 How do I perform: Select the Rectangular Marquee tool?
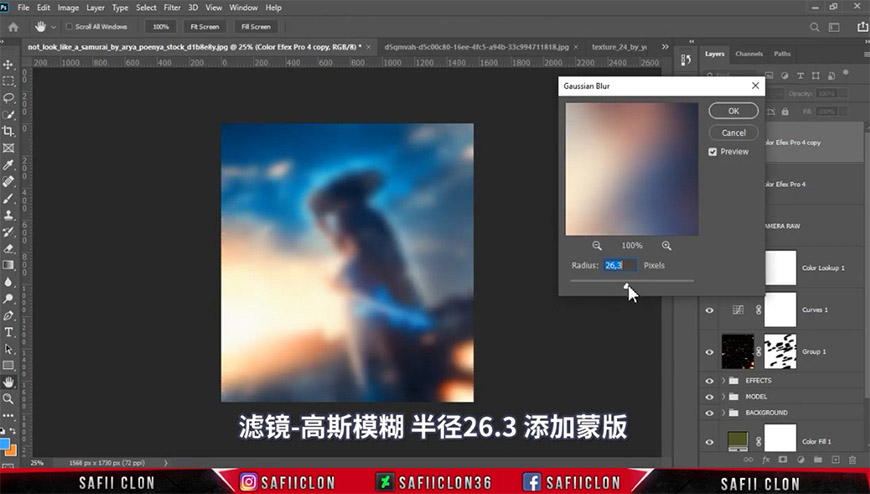click(x=8, y=81)
